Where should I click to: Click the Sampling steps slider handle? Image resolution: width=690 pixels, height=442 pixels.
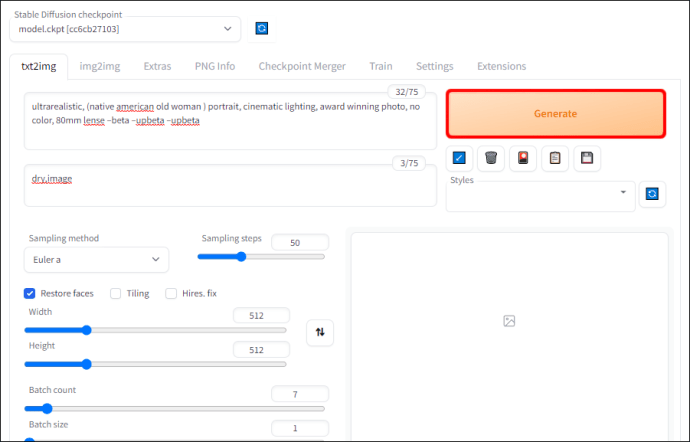(x=241, y=257)
